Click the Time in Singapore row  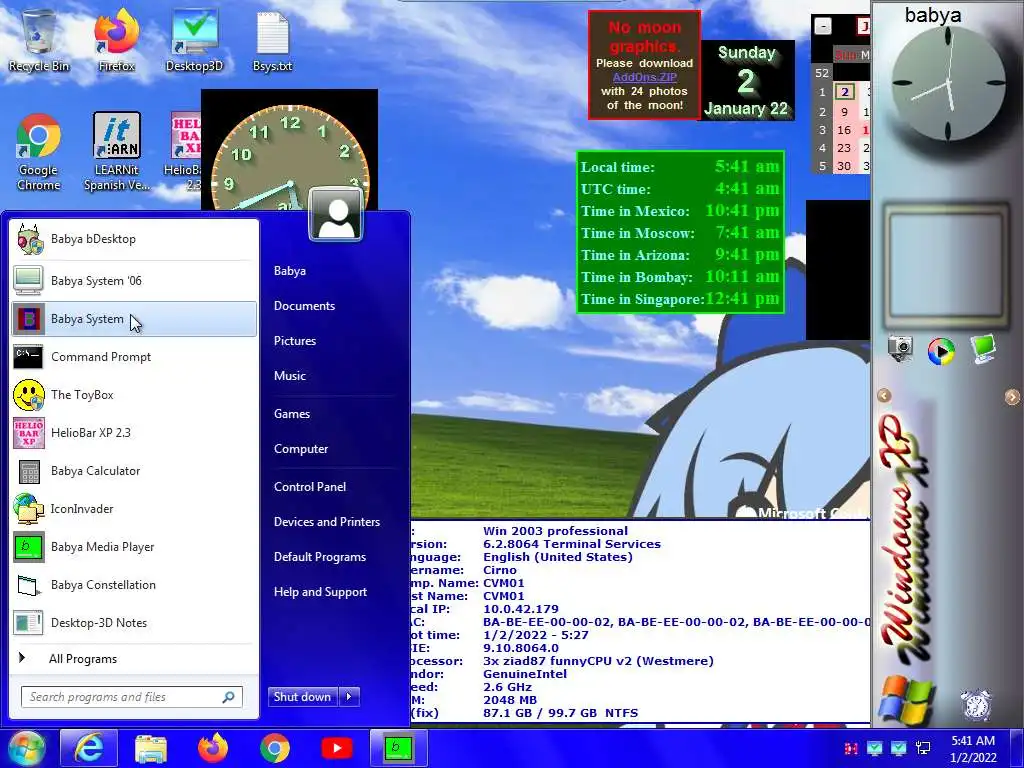(x=680, y=299)
